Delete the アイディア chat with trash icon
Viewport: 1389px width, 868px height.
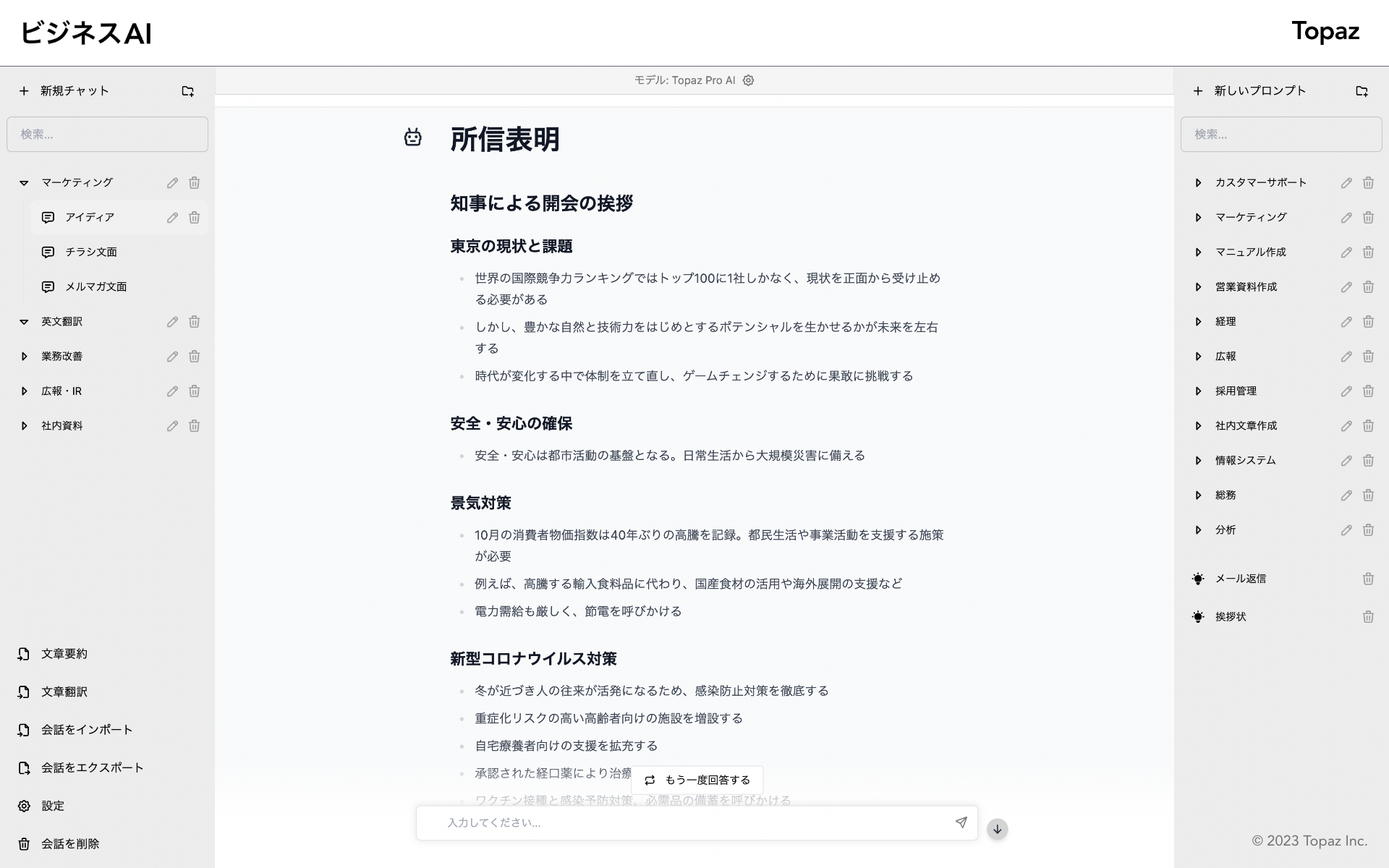[x=194, y=218]
